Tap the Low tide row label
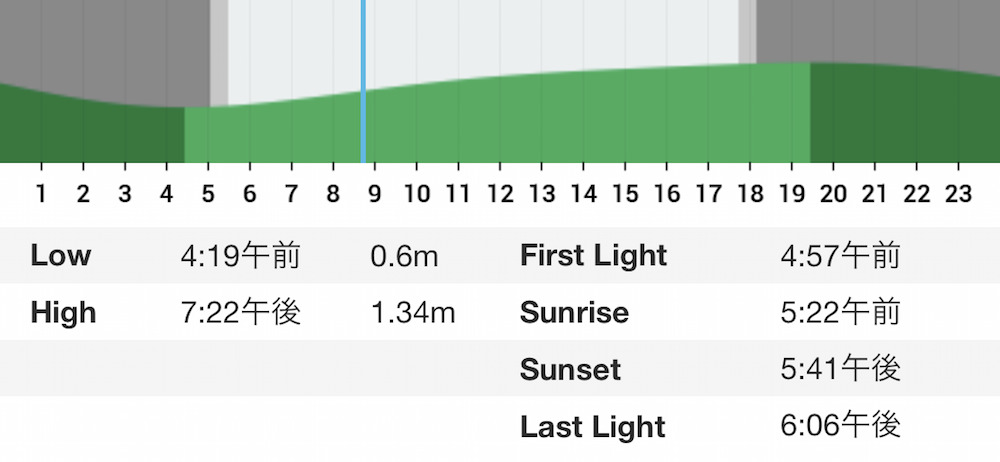The height and width of the screenshot is (462, 1000). (61, 255)
